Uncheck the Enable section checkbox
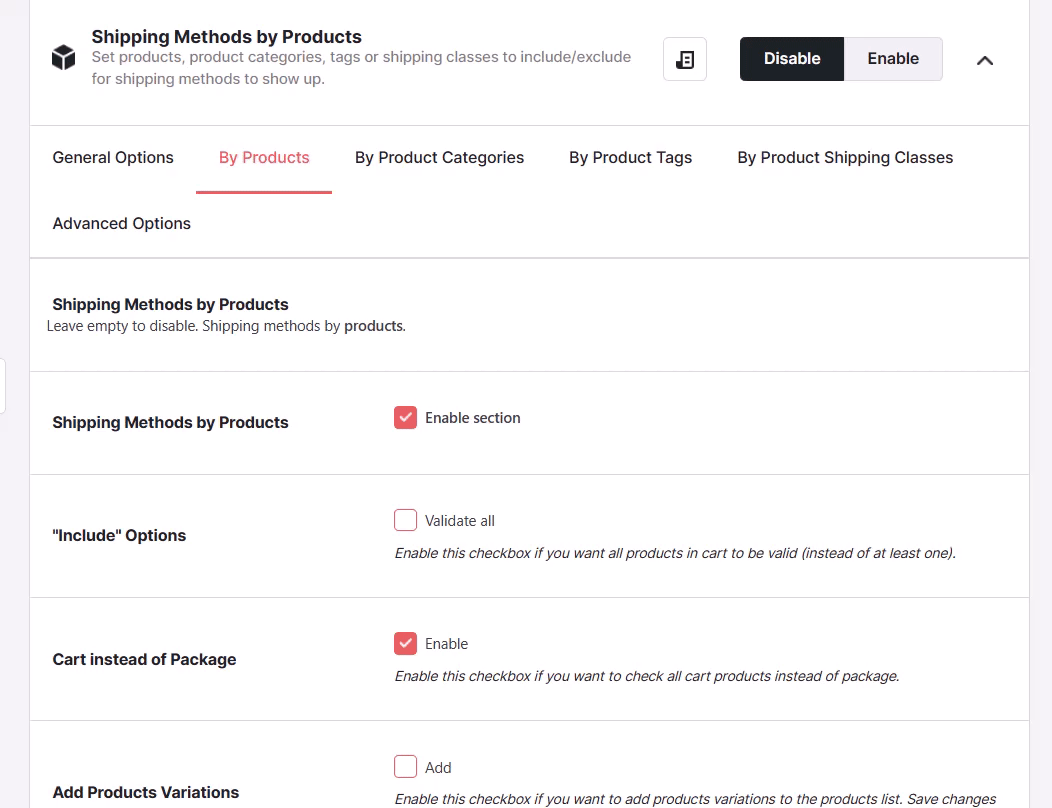Viewport: 1052px width, 808px height. click(405, 417)
